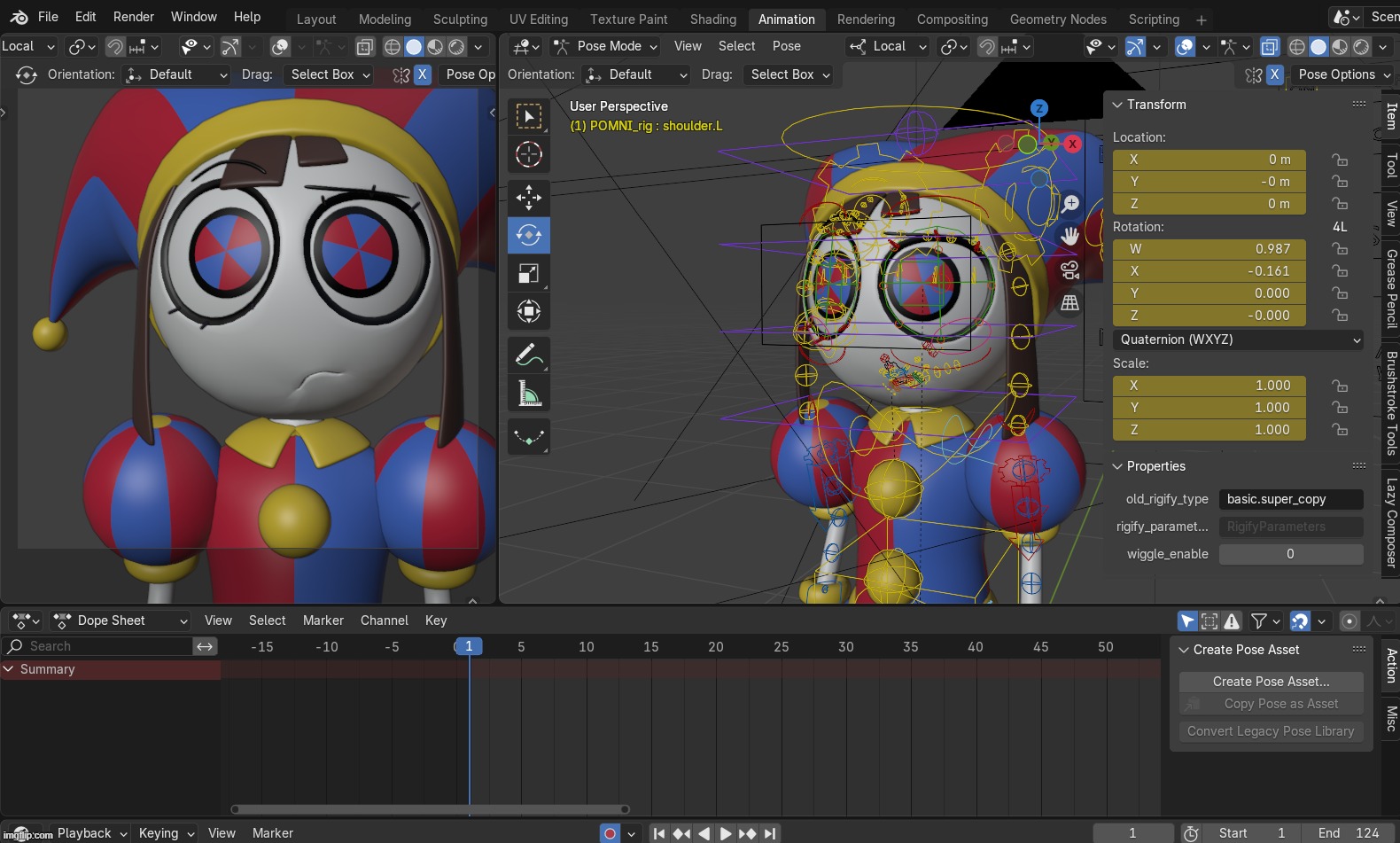The image size is (1400, 843).
Task: Open the Keying popover
Action: click(x=166, y=833)
